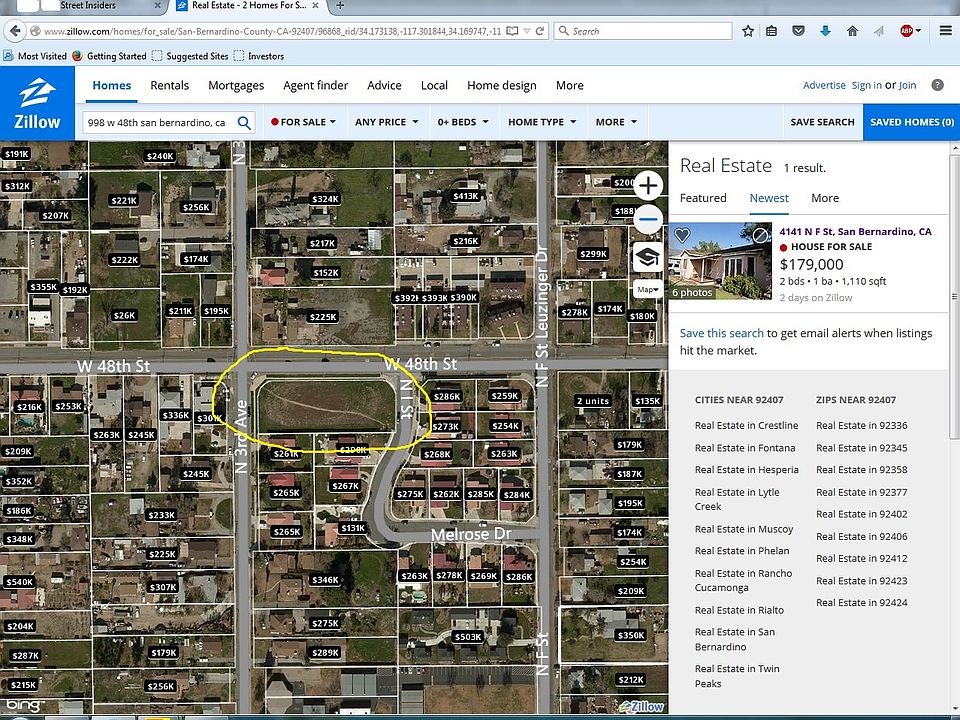Image resolution: width=960 pixels, height=720 pixels.
Task: Show schools with graduation cap icon
Action: pyautogui.click(x=648, y=257)
